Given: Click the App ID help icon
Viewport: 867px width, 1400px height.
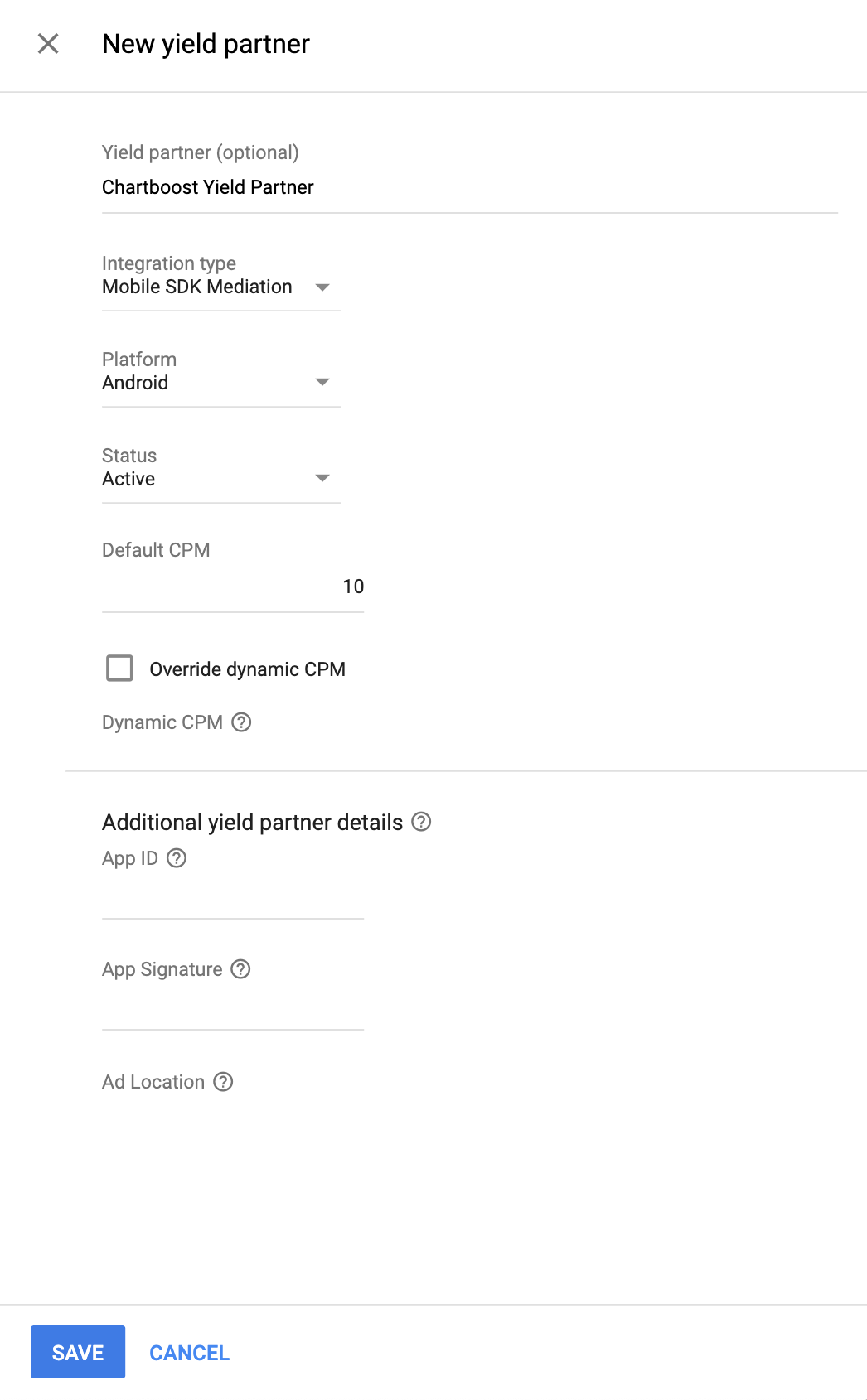Looking at the screenshot, I should click(x=177, y=858).
